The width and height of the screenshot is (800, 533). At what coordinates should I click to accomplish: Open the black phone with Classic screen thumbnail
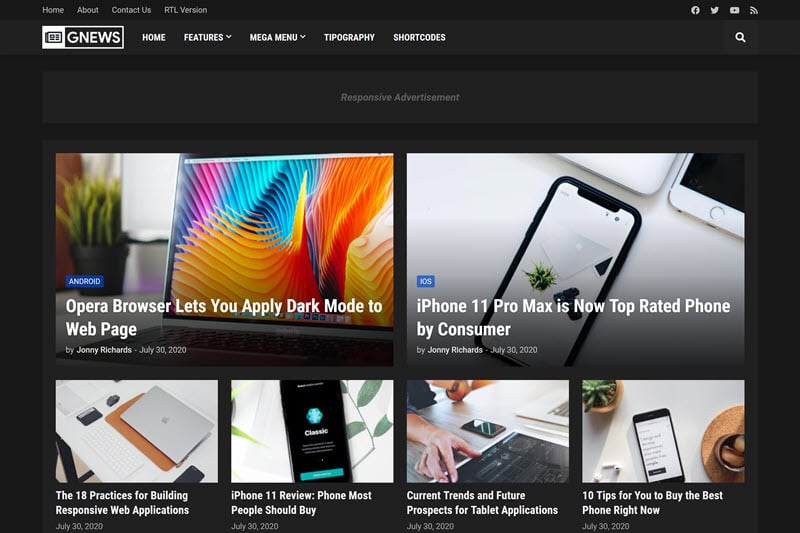pyautogui.click(x=312, y=431)
